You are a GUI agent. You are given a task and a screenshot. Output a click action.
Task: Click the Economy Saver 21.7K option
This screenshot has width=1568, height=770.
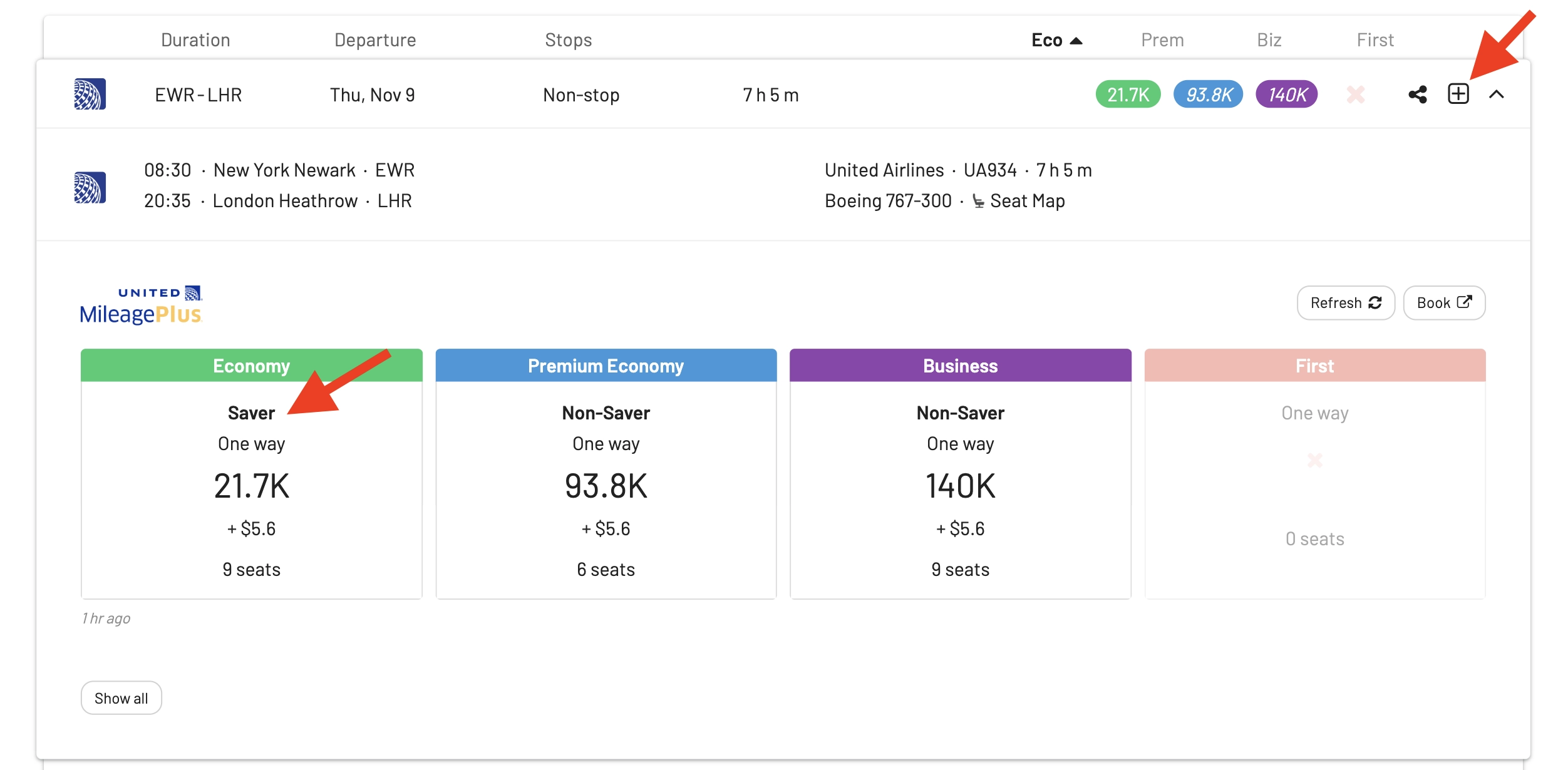coord(251,487)
